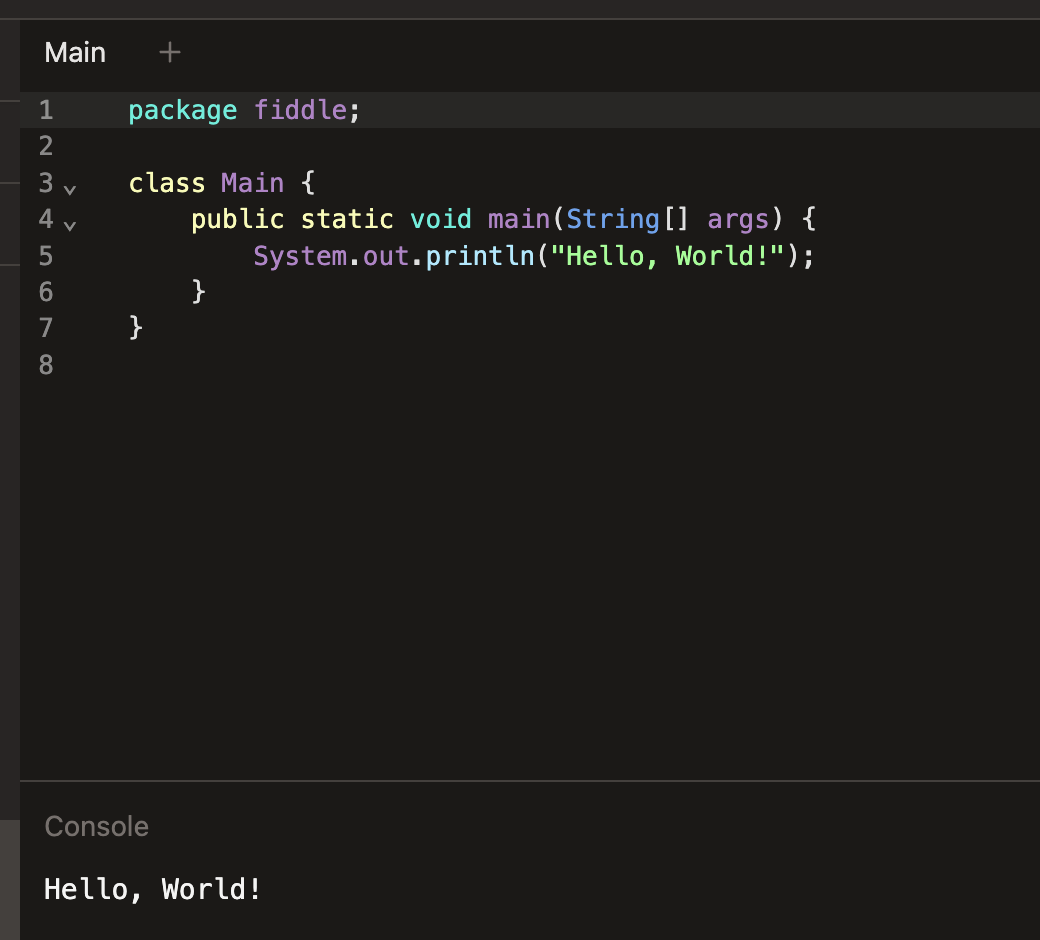The height and width of the screenshot is (940, 1040).
Task: Select line number 5 in the gutter
Action: coord(46,256)
